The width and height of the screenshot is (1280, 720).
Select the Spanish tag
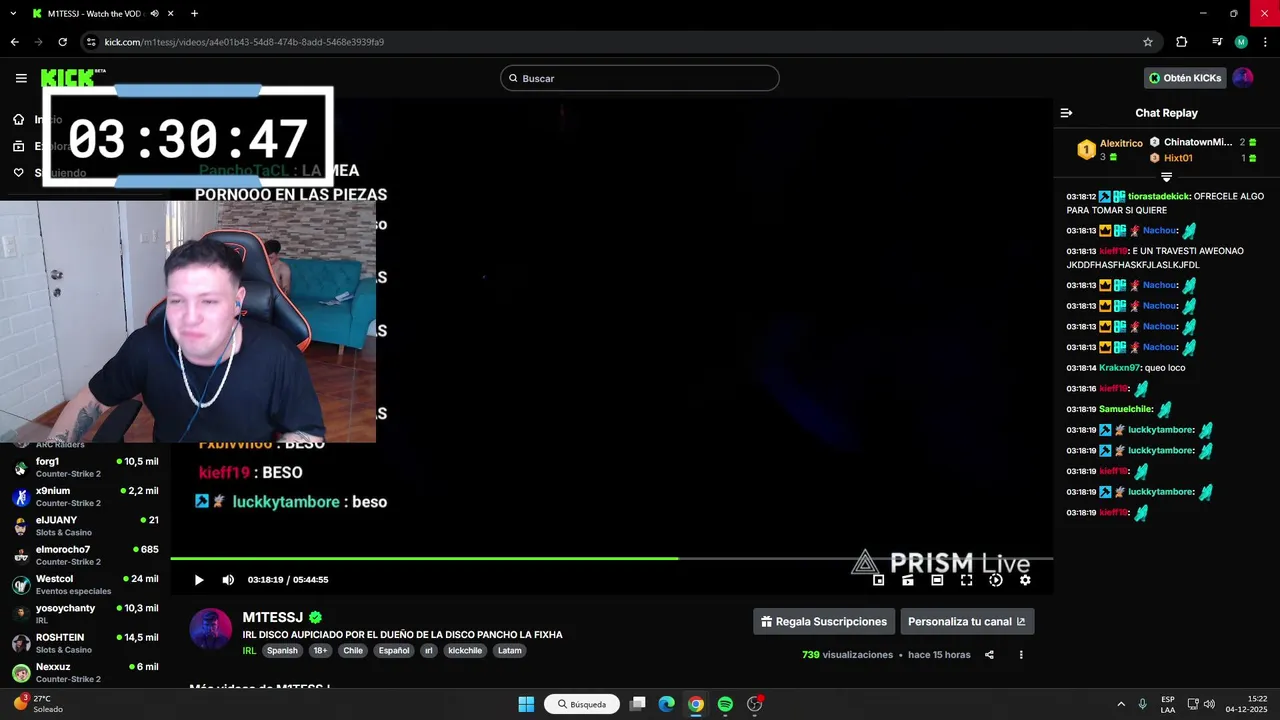(x=282, y=650)
